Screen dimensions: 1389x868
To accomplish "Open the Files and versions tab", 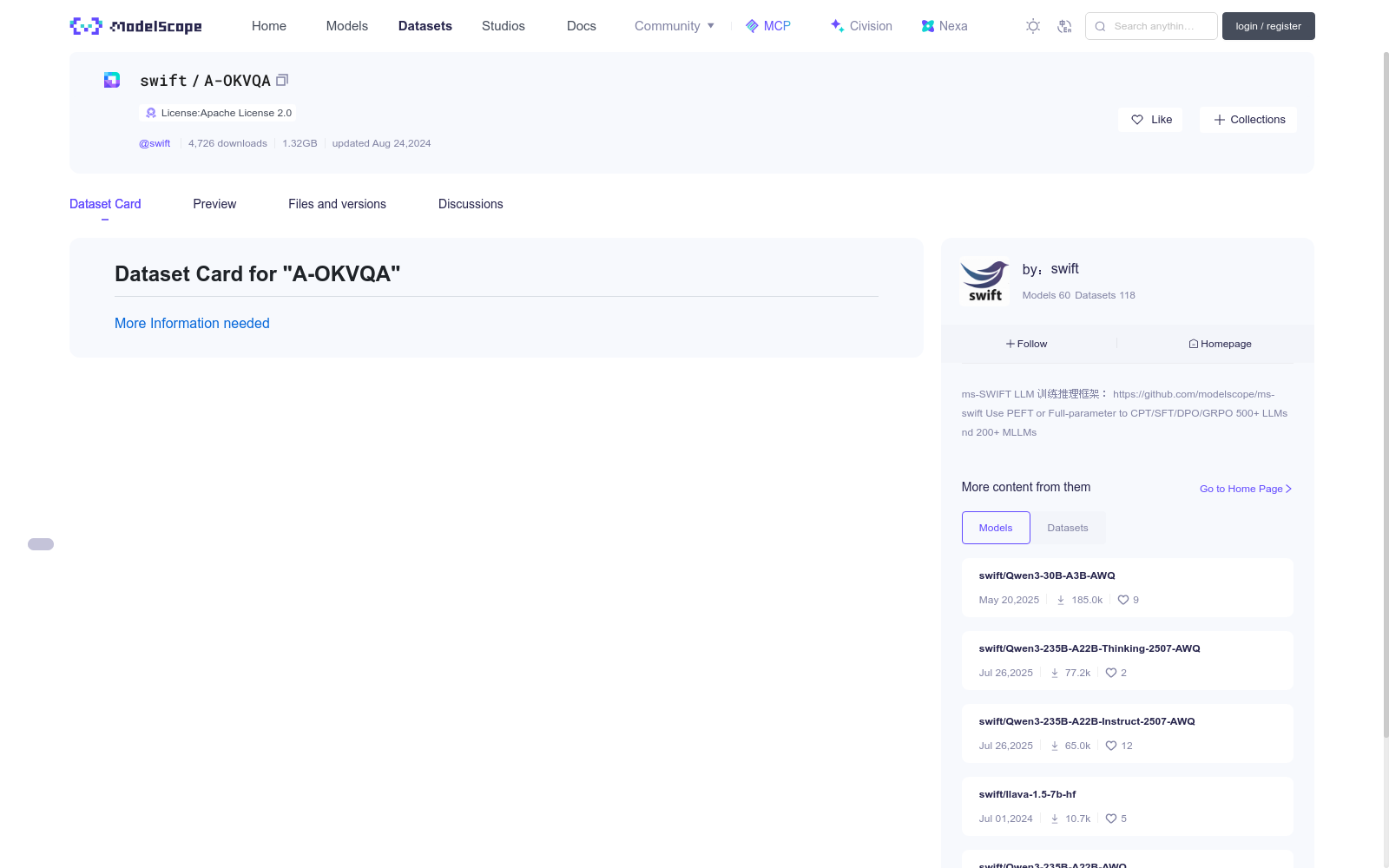I will pos(337,204).
